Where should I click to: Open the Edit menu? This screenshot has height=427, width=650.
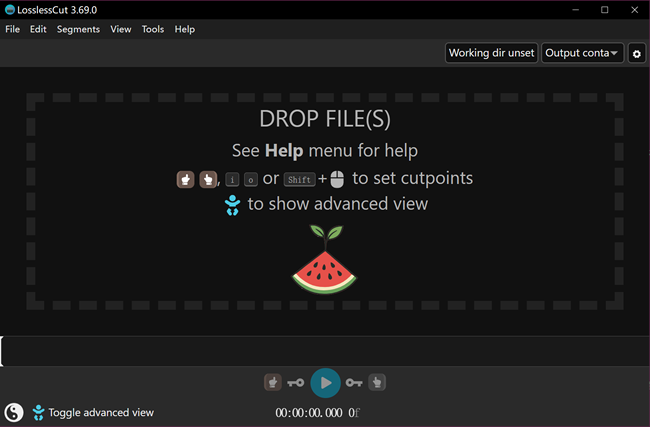[x=38, y=29]
